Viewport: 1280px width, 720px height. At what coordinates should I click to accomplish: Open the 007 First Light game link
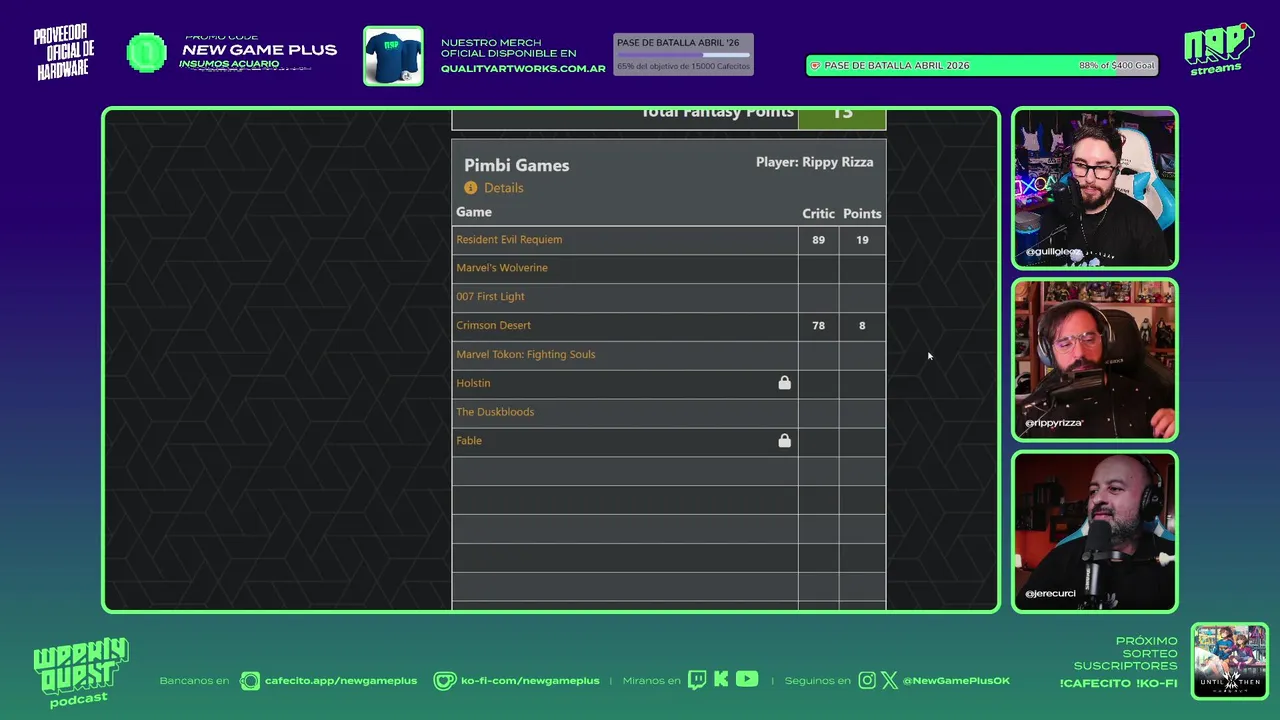click(x=490, y=297)
